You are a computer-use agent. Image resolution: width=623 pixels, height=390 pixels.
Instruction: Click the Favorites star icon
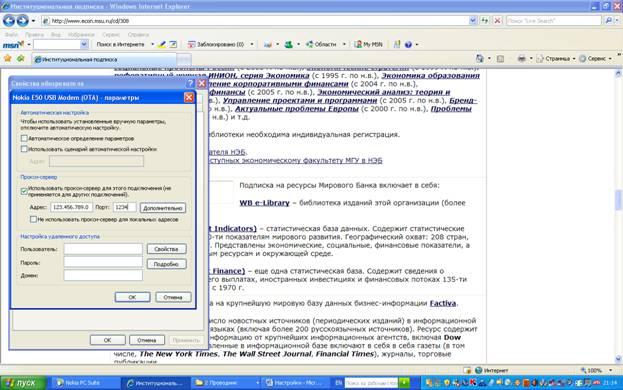pyautogui.click(x=8, y=59)
